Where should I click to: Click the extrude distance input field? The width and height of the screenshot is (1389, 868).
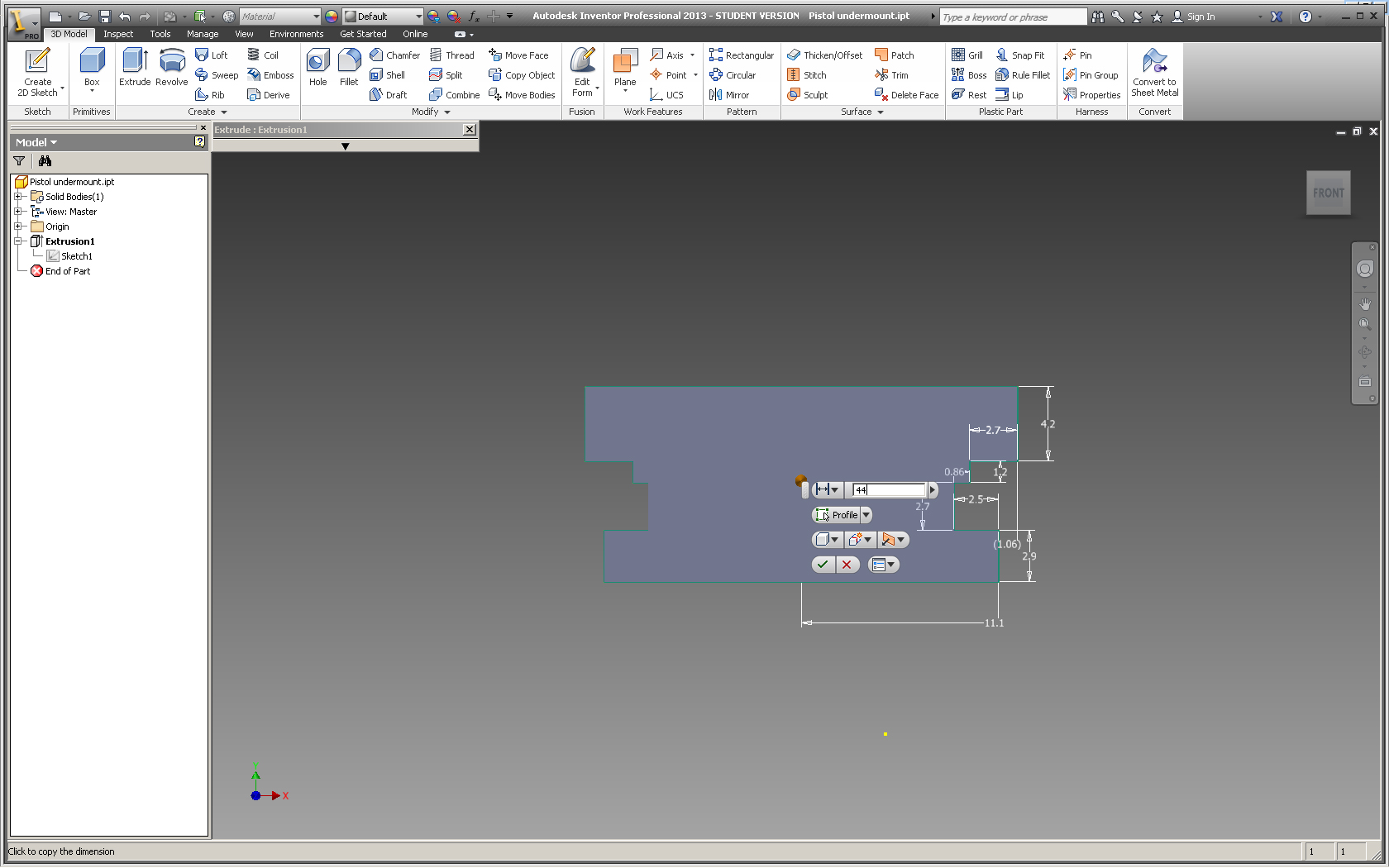coord(890,490)
